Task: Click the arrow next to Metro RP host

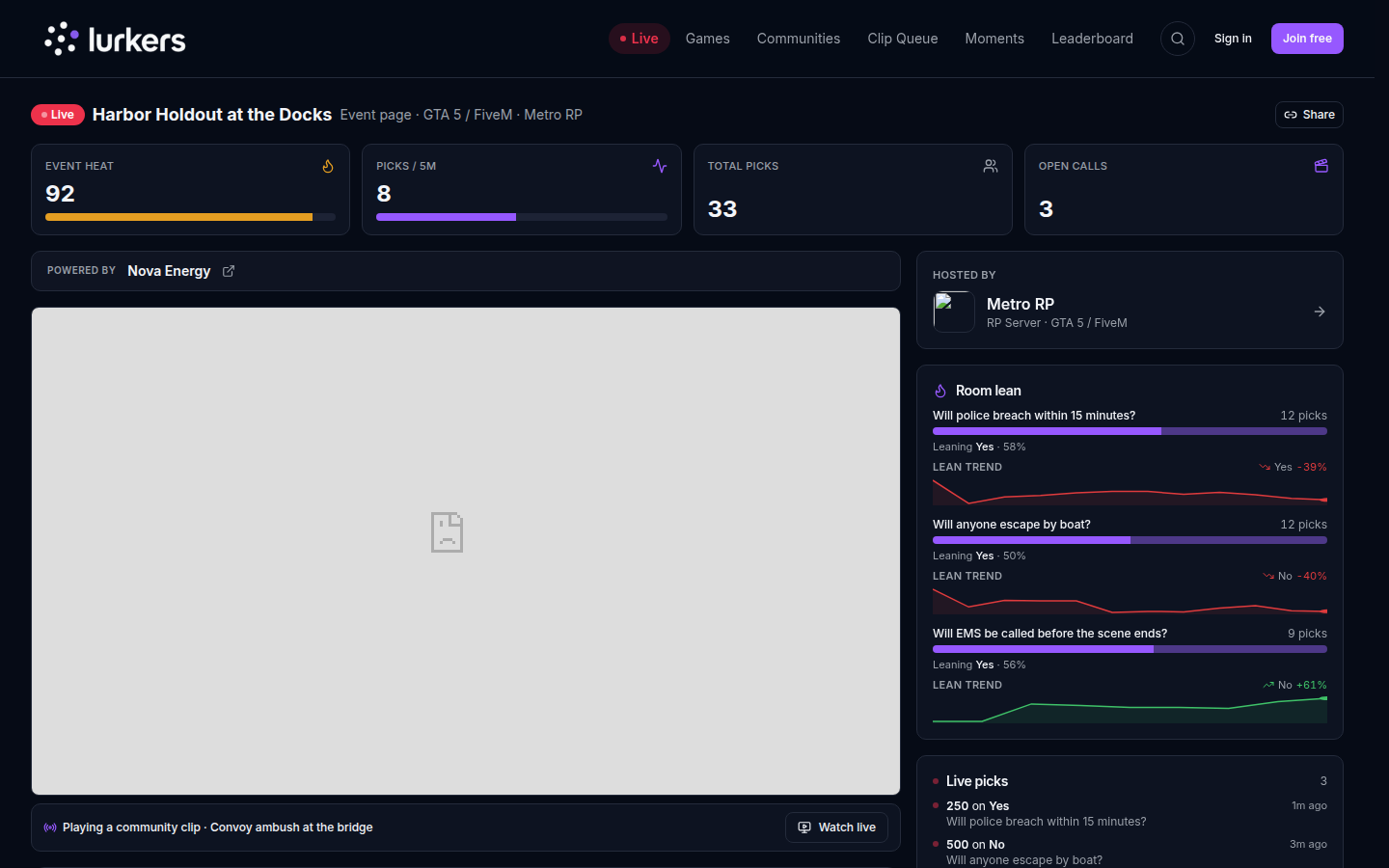Action: tap(1320, 312)
